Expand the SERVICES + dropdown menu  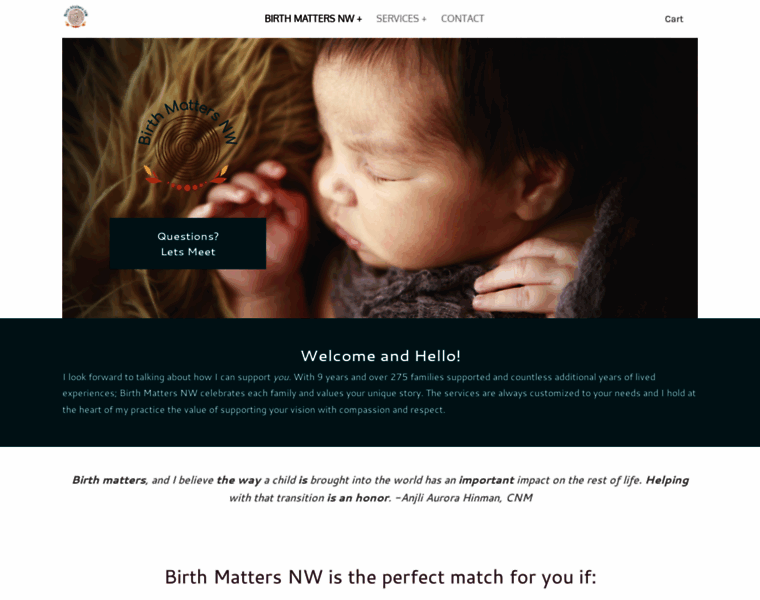pyautogui.click(x=401, y=19)
